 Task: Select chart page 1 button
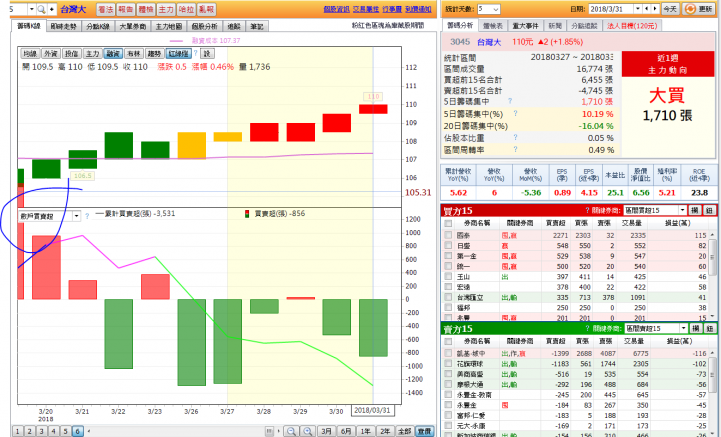(x=17, y=431)
